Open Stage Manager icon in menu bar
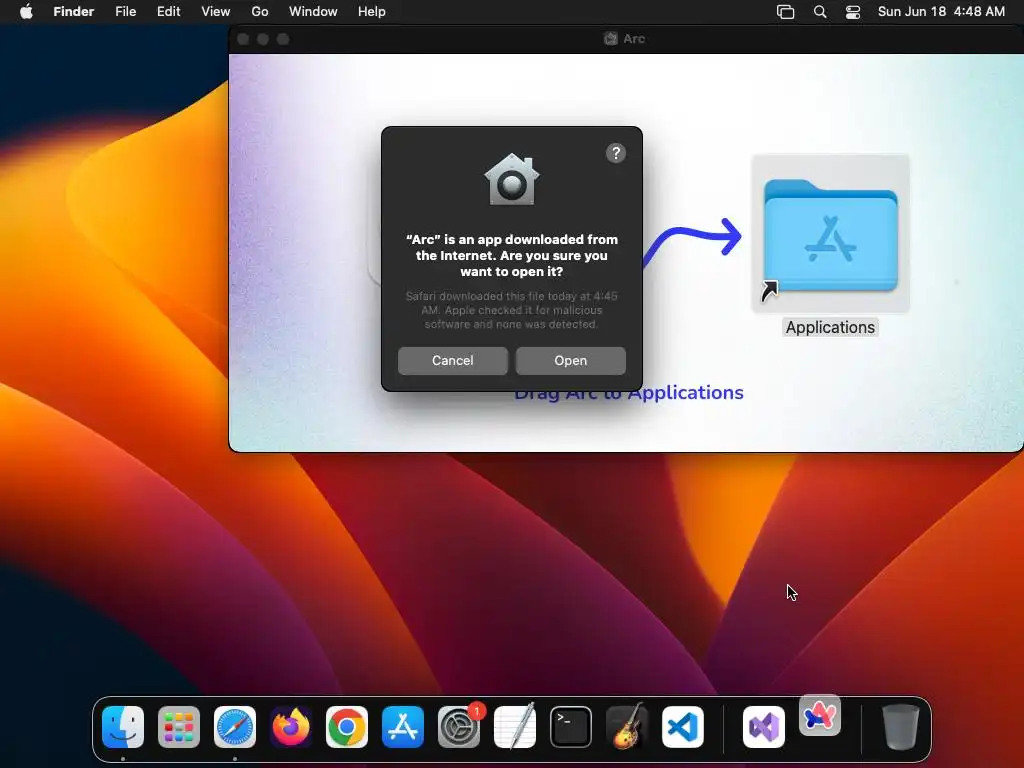 (785, 12)
